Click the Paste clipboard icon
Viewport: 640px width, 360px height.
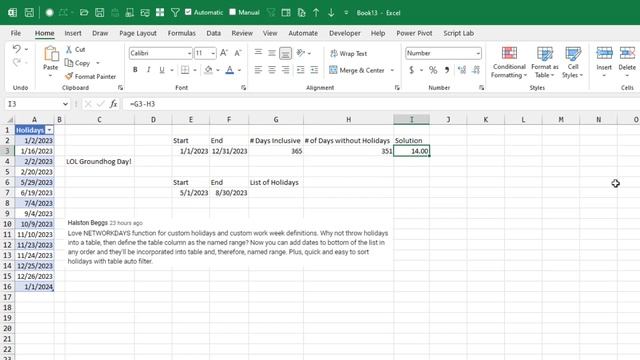(51, 53)
